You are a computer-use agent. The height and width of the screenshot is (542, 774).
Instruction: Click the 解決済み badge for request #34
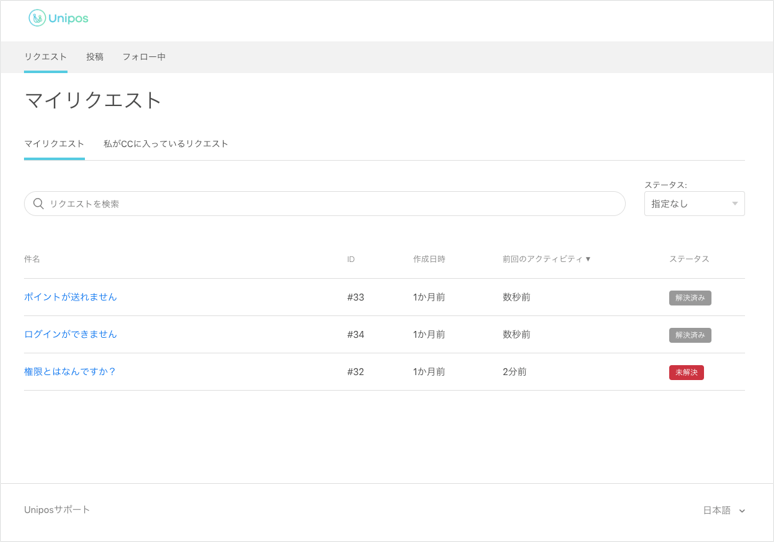[690, 335]
